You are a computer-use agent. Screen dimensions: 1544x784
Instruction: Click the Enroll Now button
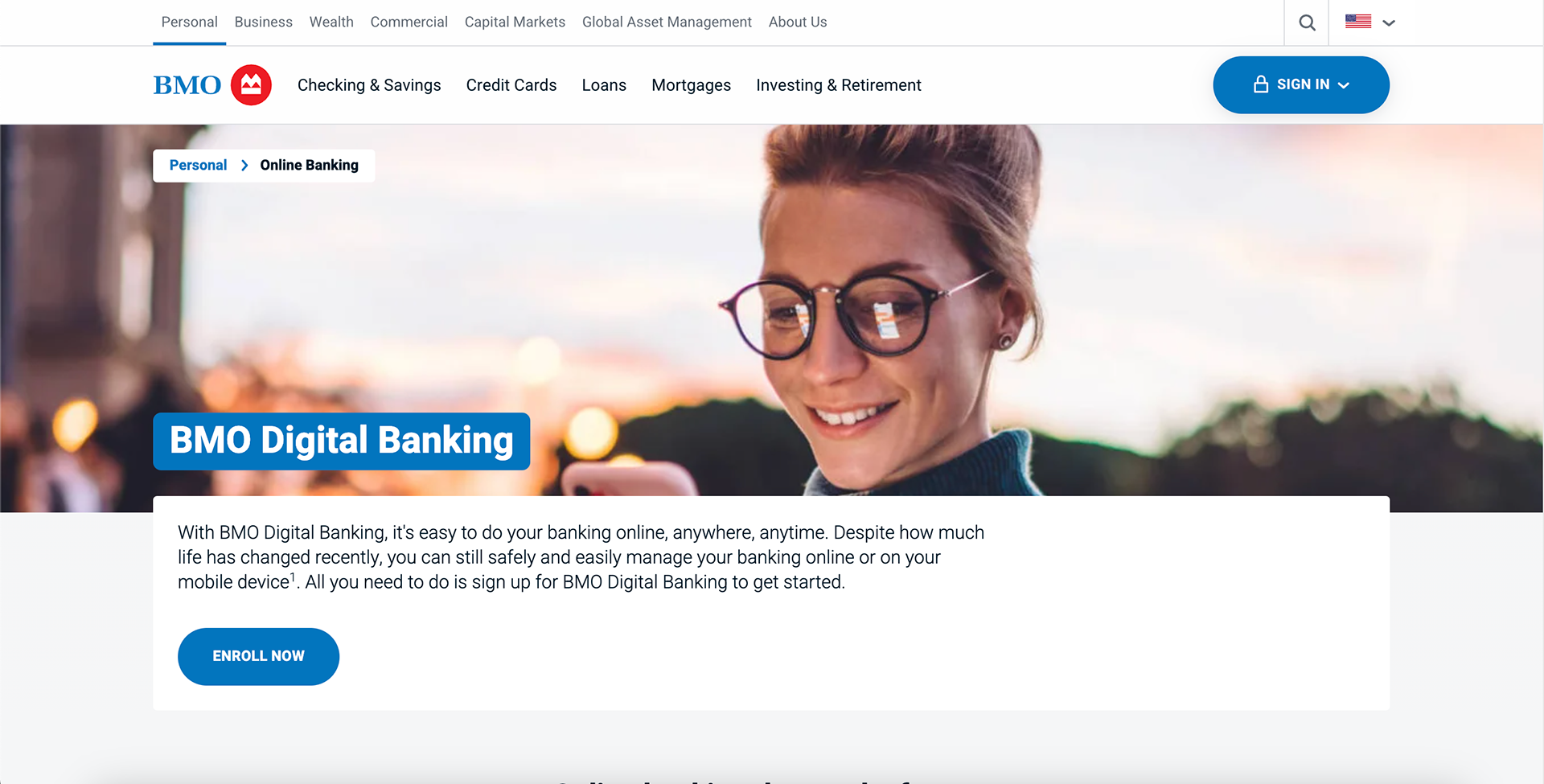coord(258,656)
